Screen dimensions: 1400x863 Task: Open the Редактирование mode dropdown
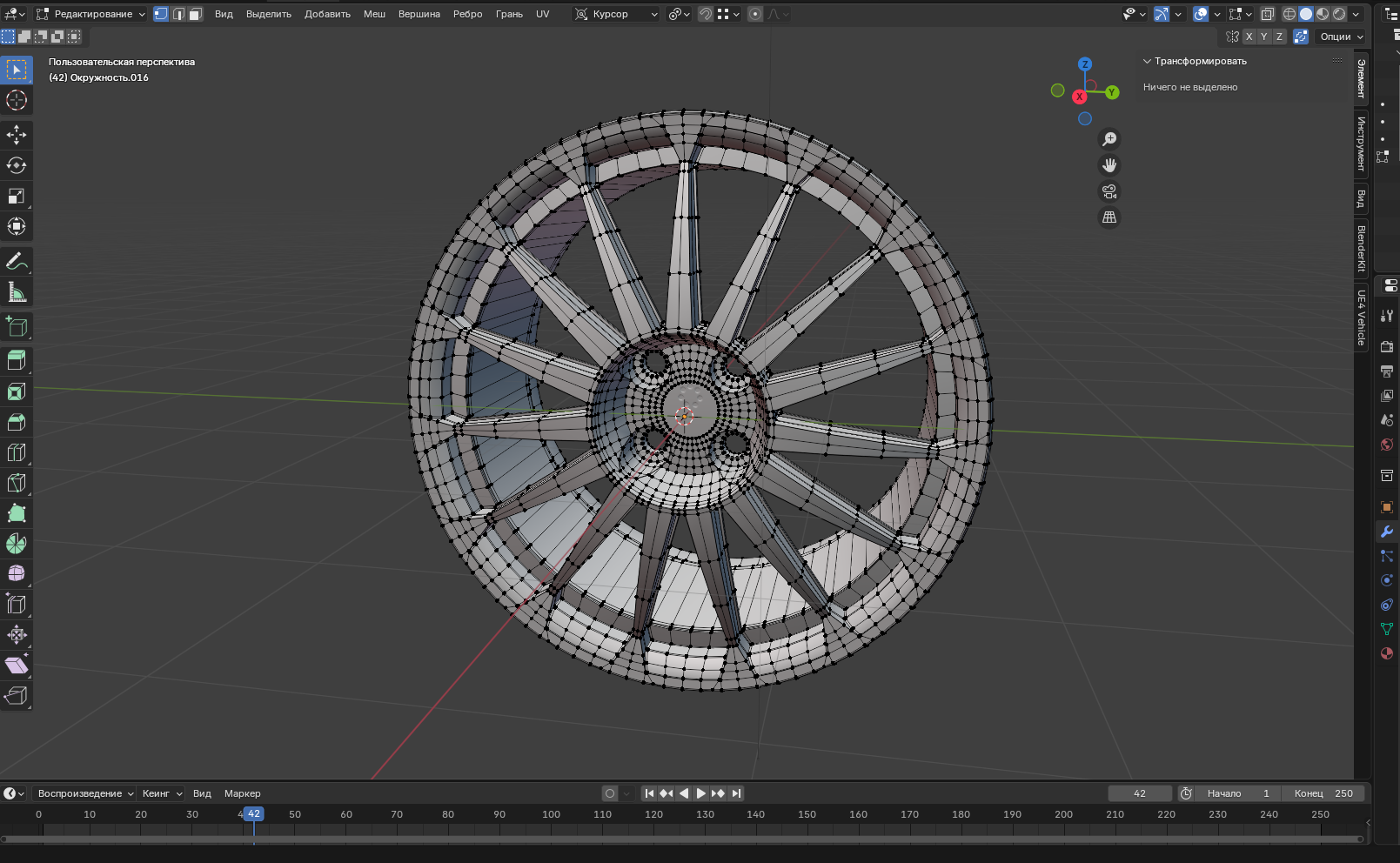(x=91, y=14)
